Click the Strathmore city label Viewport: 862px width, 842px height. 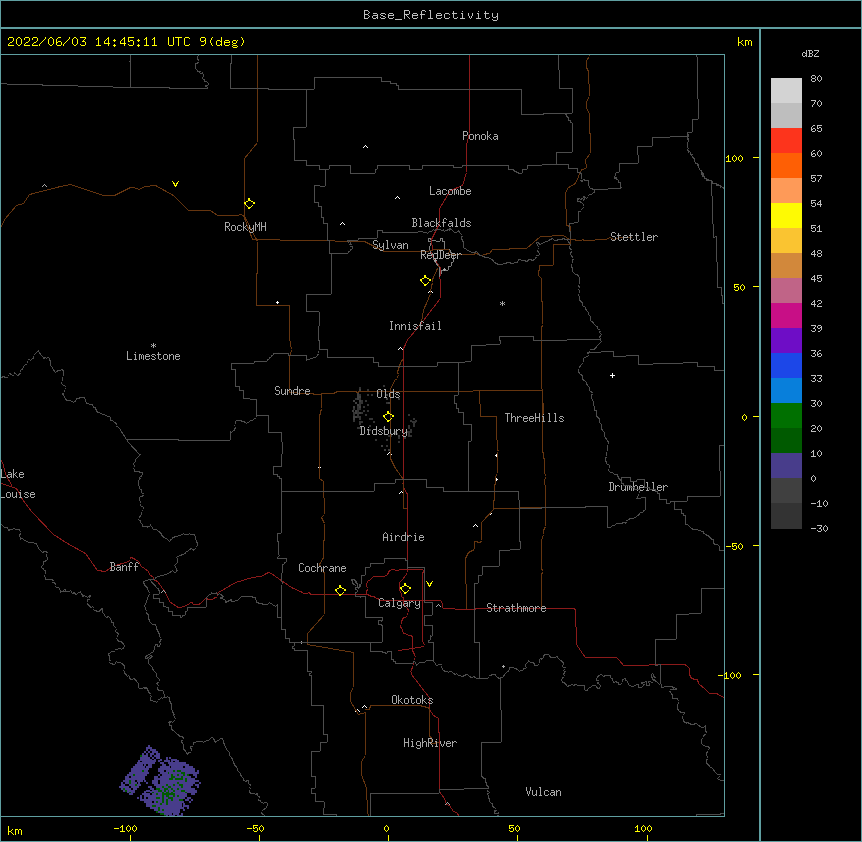516,608
